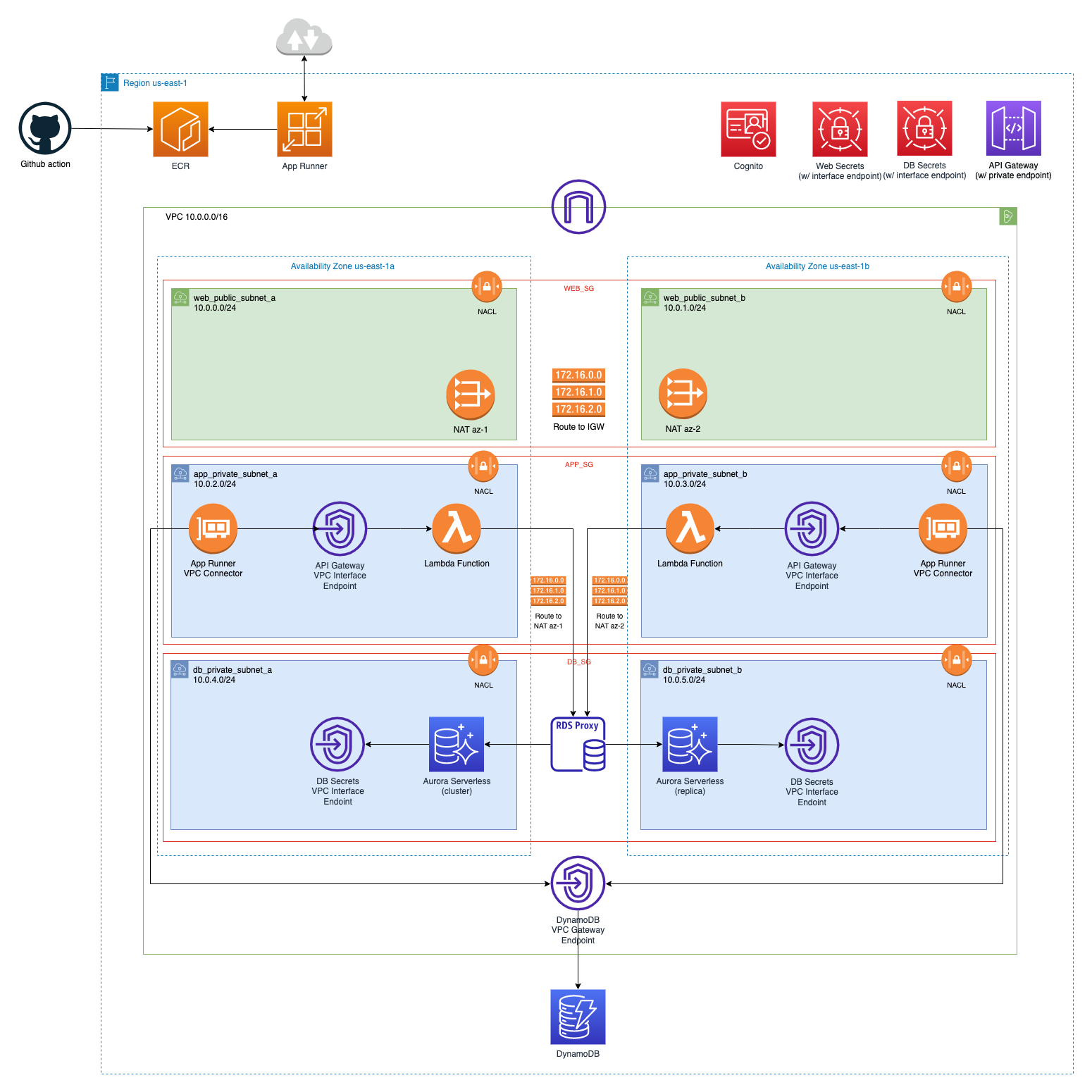This screenshot has width=1092, height=1092.
Task: Select the NAT az-1 gateway icon
Action: pyautogui.click(x=471, y=395)
